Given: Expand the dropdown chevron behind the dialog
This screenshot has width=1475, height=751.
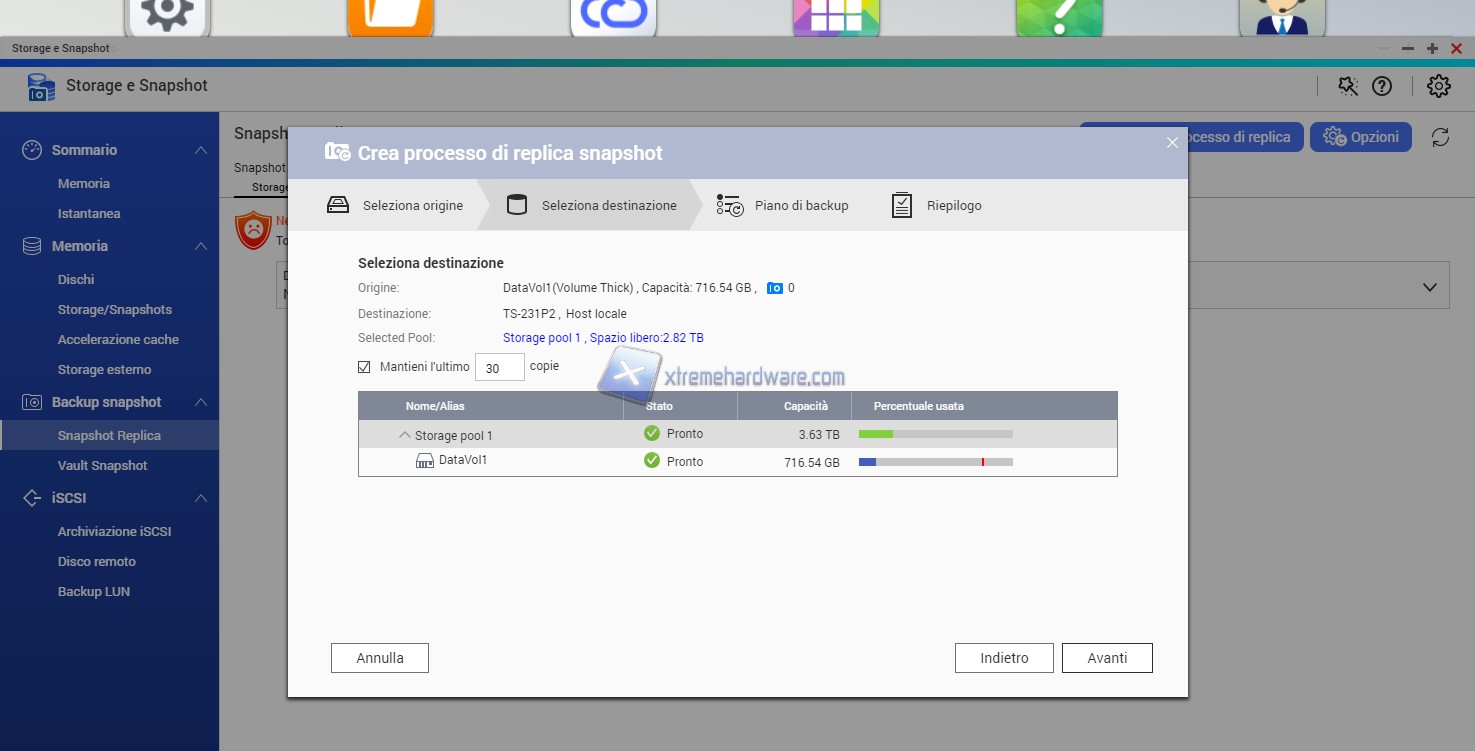Looking at the screenshot, I should (x=1428, y=288).
